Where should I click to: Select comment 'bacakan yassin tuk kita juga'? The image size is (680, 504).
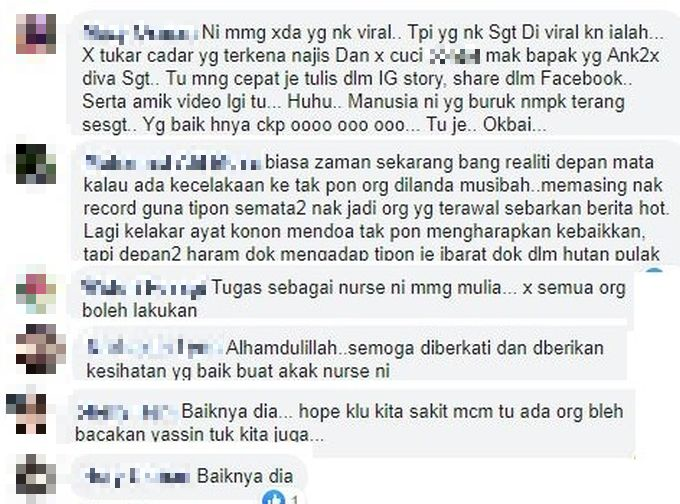pyautogui.click(x=199, y=435)
